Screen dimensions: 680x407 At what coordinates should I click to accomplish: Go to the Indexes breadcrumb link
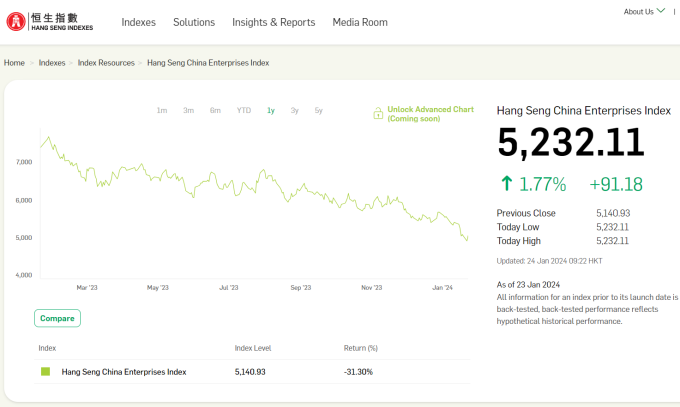[x=52, y=63]
